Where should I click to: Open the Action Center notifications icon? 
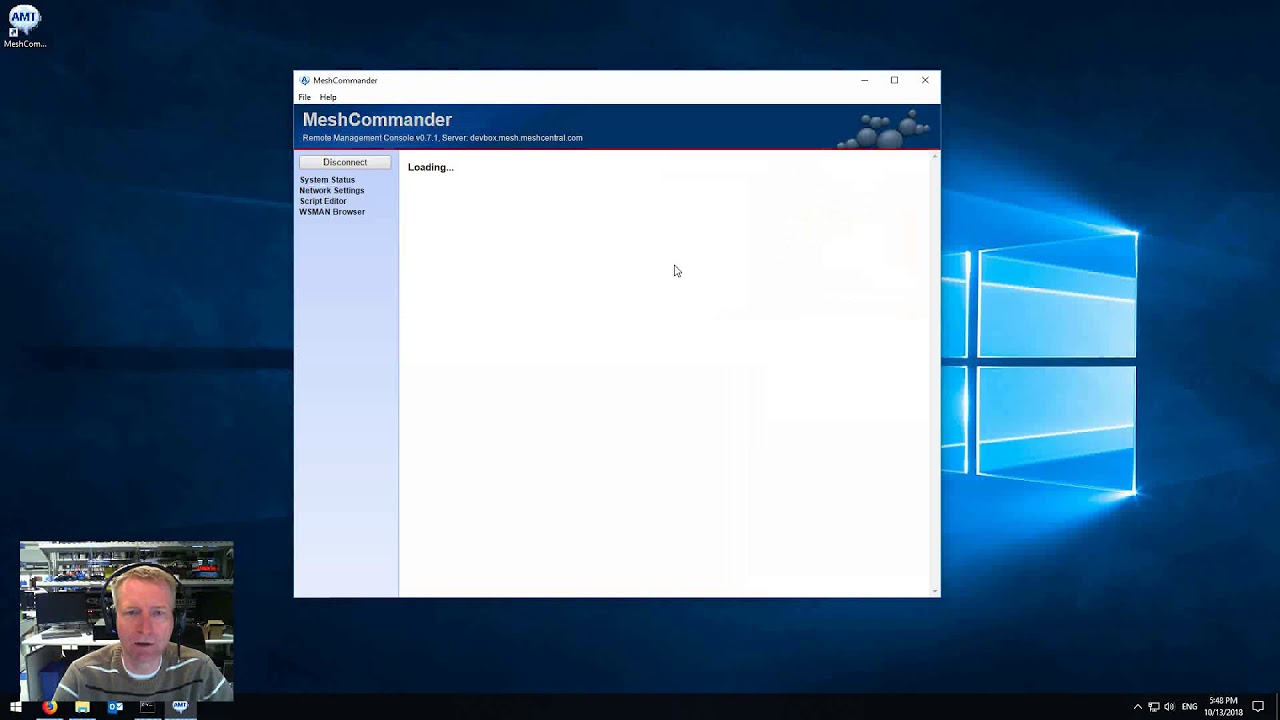click(x=1258, y=707)
